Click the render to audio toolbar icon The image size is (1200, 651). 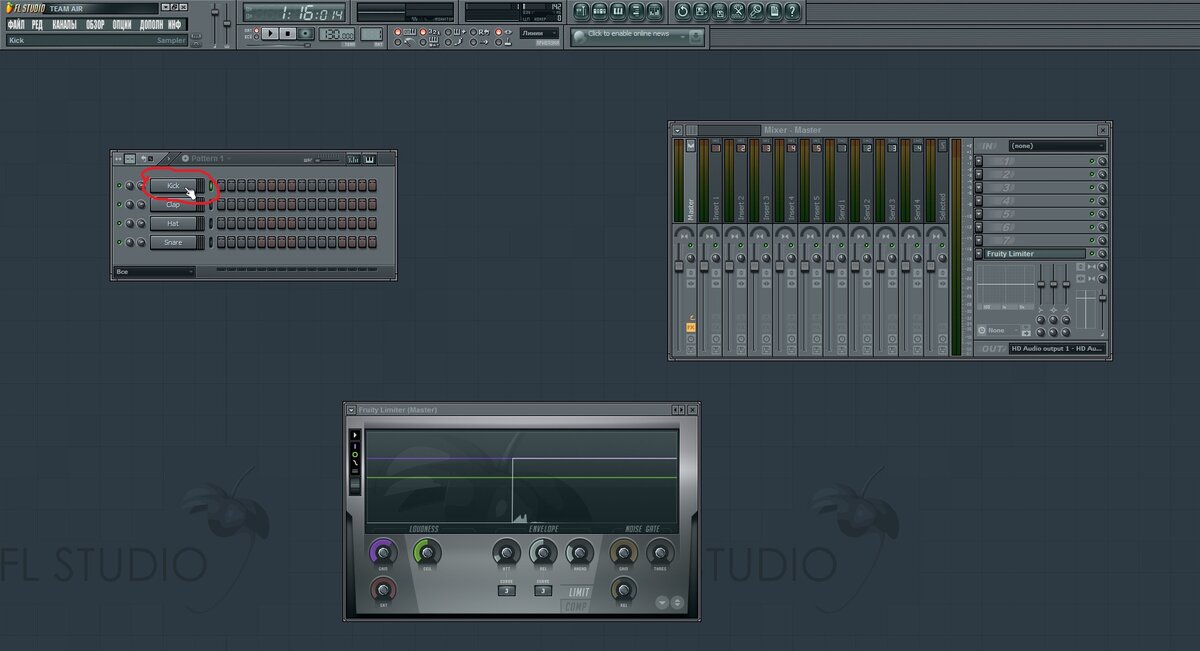pyautogui.click(x=720, y=11)
